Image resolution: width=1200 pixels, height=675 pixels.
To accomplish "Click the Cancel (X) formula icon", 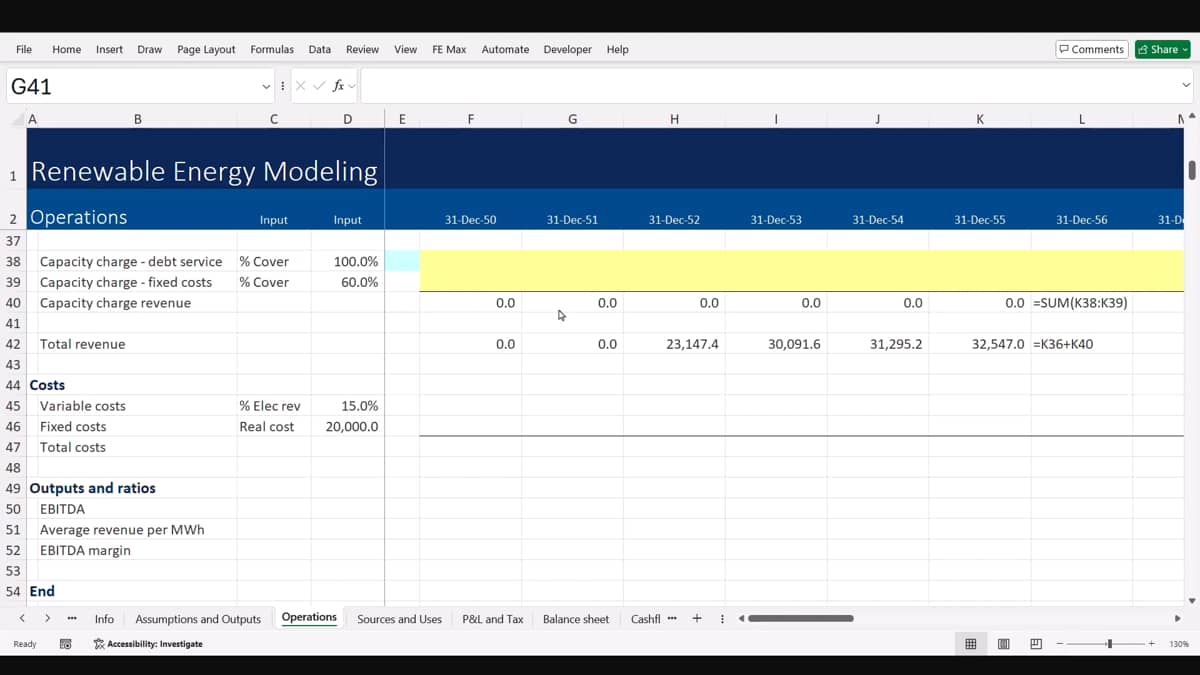I will [301, 86].
